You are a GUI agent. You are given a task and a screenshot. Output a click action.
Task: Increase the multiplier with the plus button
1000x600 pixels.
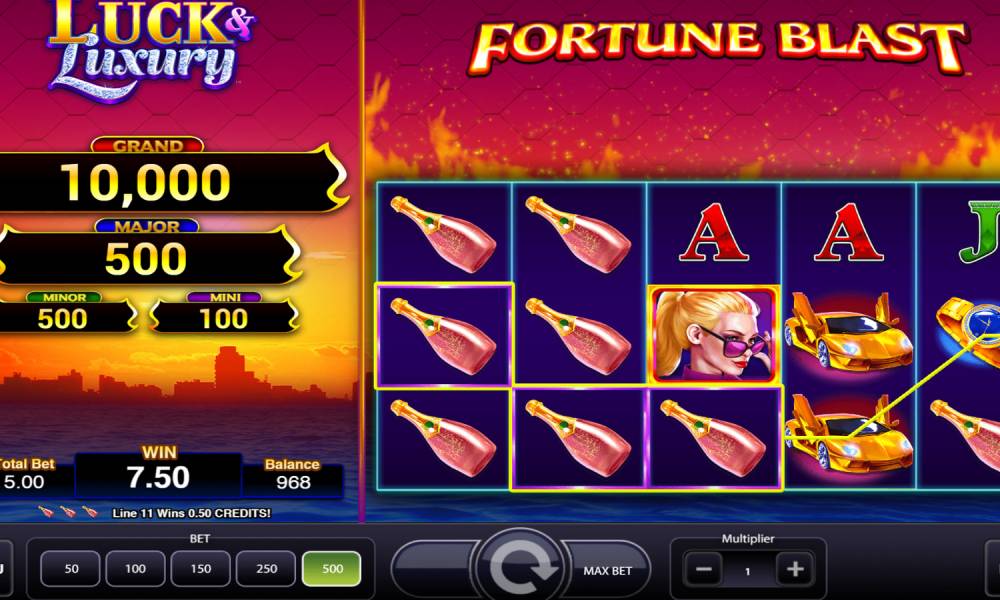(x=795, y=569)
